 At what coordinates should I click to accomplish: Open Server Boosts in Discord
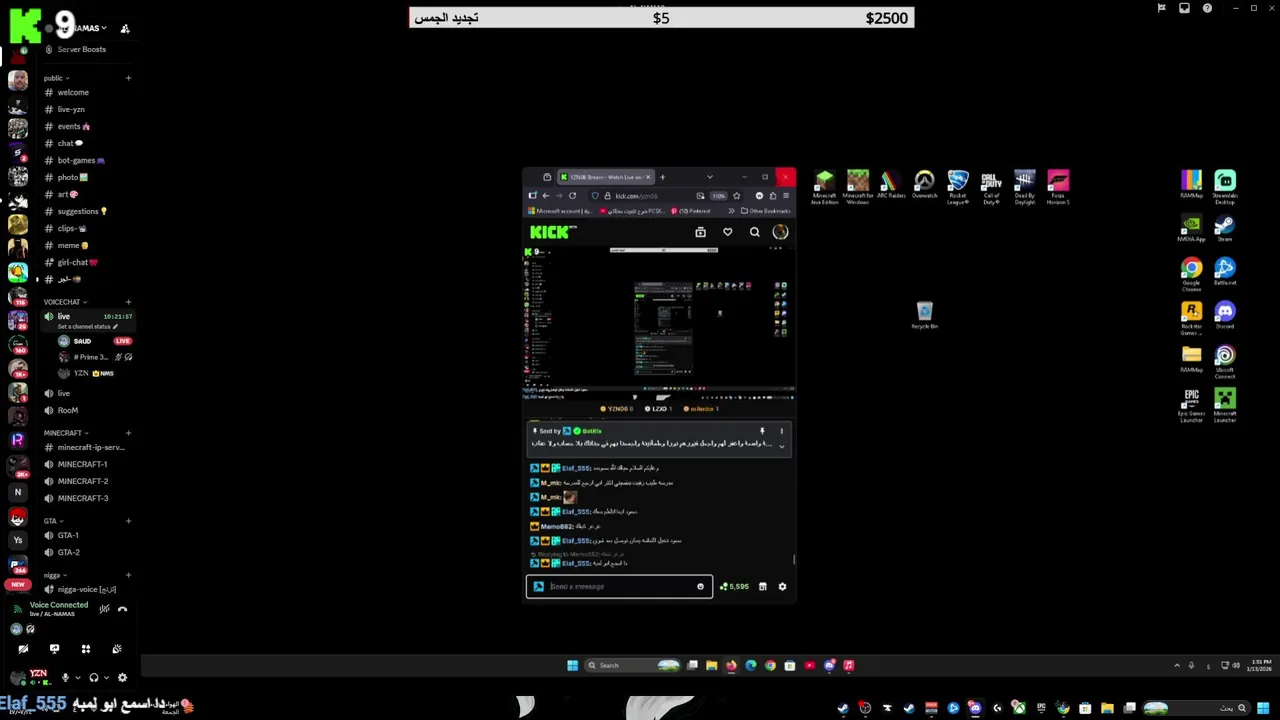pos(81,49)
